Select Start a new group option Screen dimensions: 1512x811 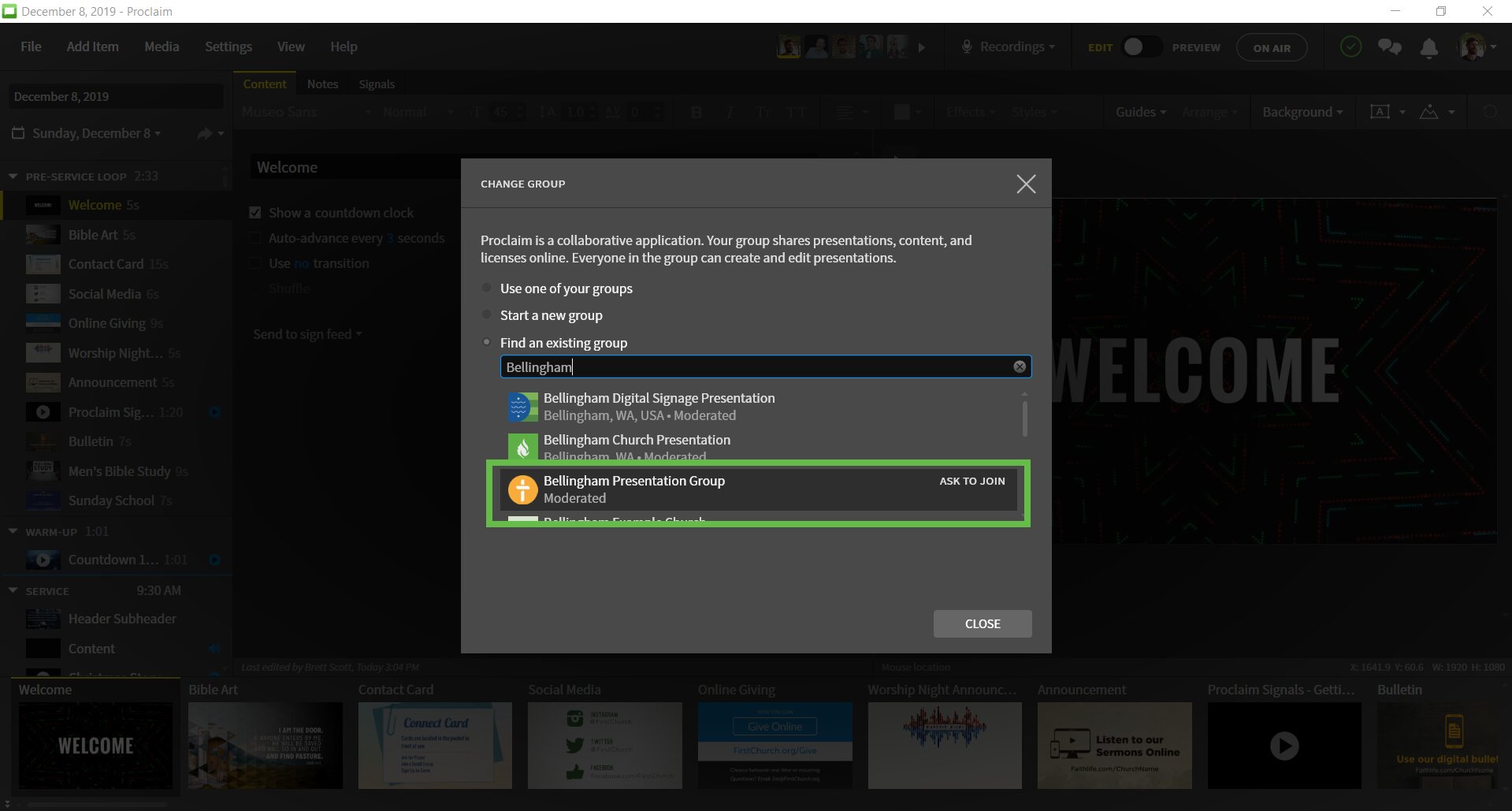pyautogui.click(x=487, y=315)
